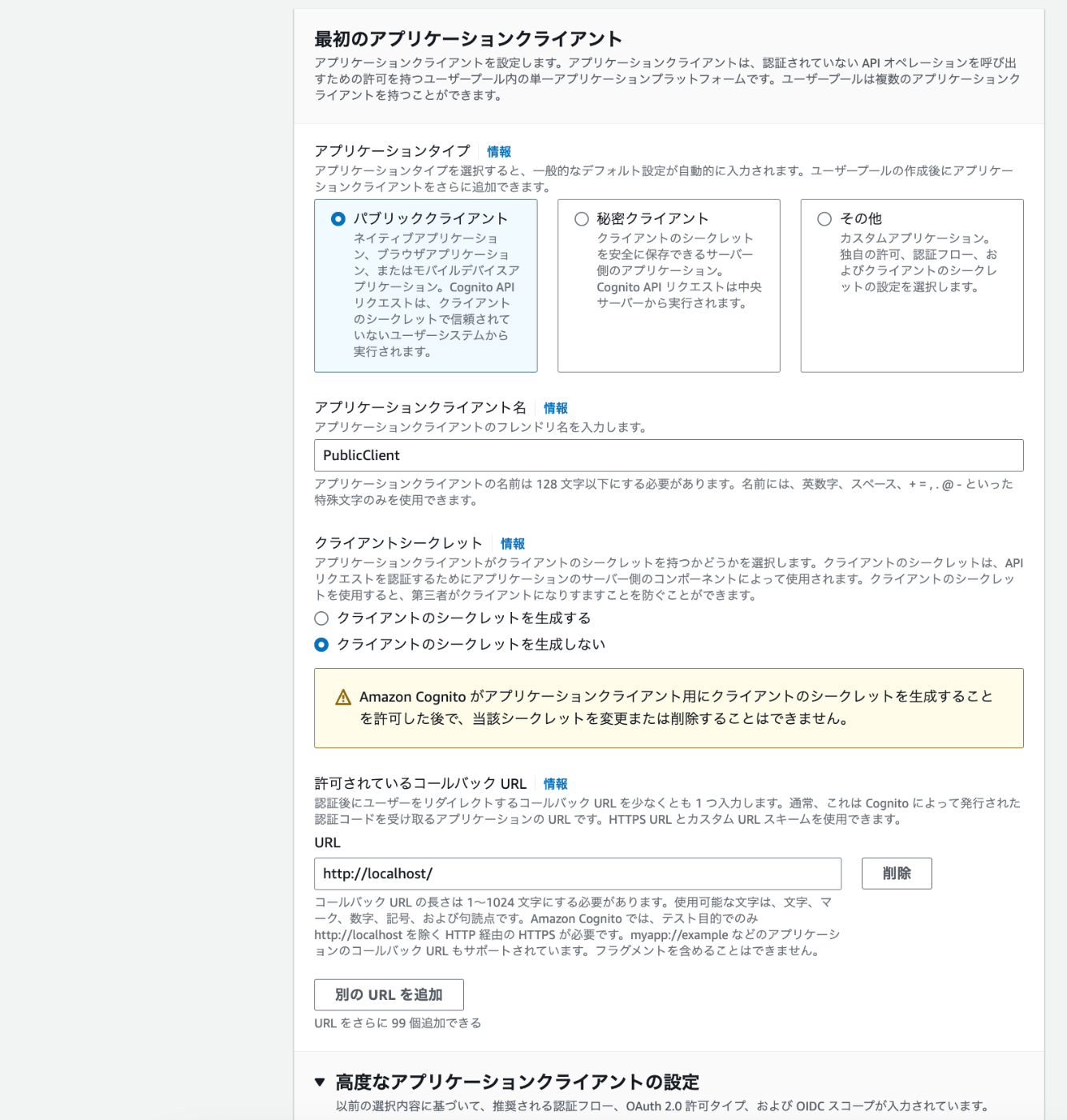This screenshot has width=1067, height=1120.
Task: Click the 削除 button beside the URL
Action: [897, 874]
